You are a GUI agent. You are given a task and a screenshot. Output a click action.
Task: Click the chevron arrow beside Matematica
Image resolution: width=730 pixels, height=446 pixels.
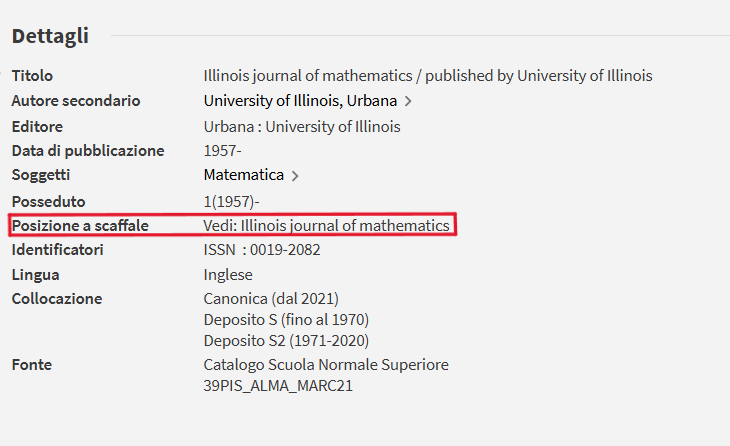point(295,176)
